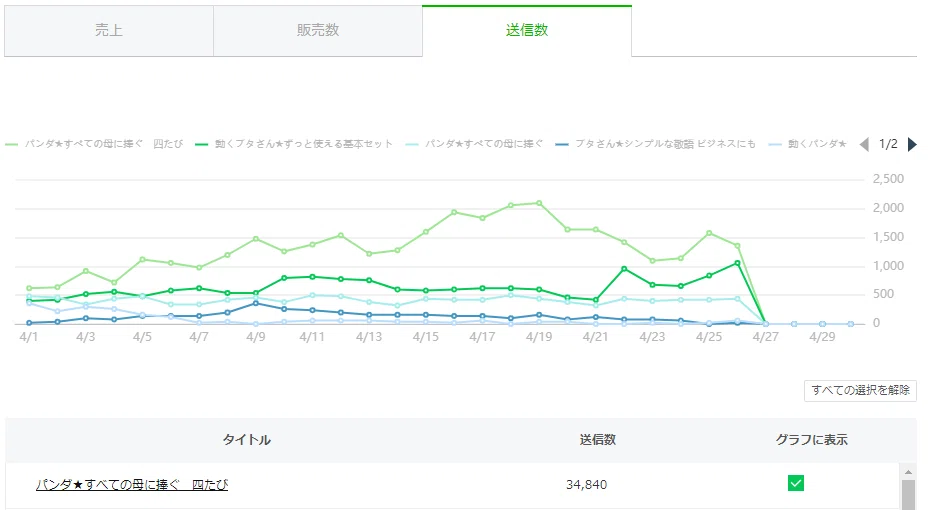
Task: Toggle legend item ブタさん★シンプルな敬語 ビジネスにも
Action: click(x=655, y=144)
